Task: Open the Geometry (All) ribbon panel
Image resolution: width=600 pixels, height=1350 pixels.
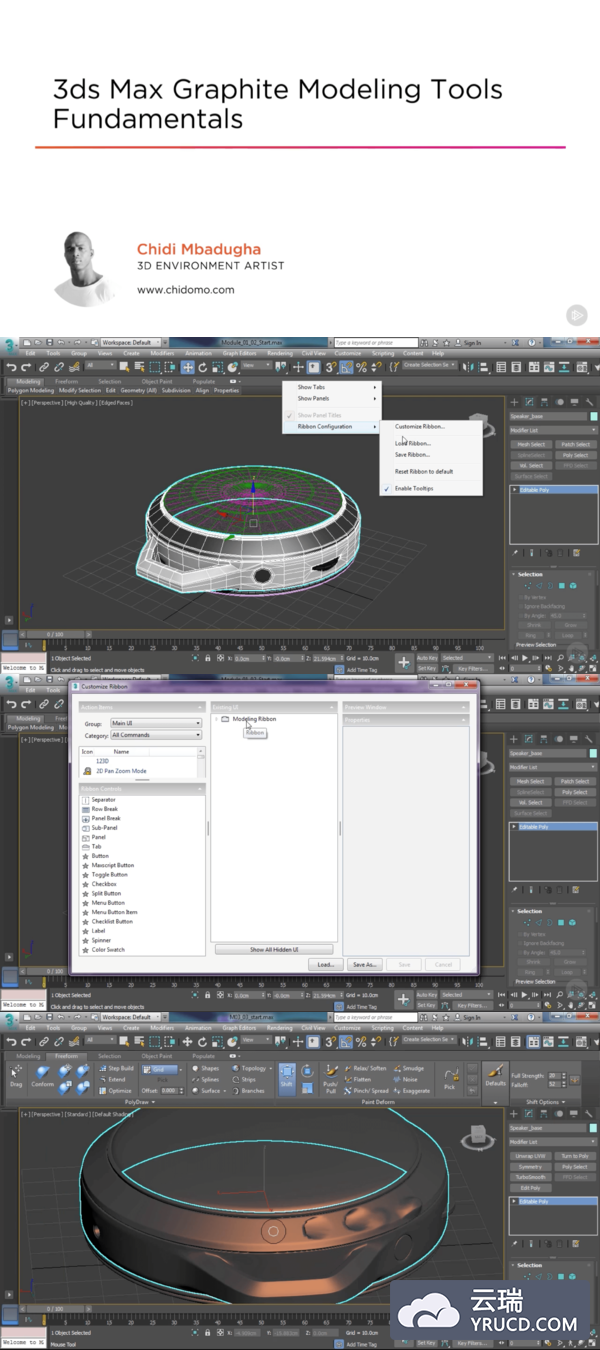Action: pos(139,391)
